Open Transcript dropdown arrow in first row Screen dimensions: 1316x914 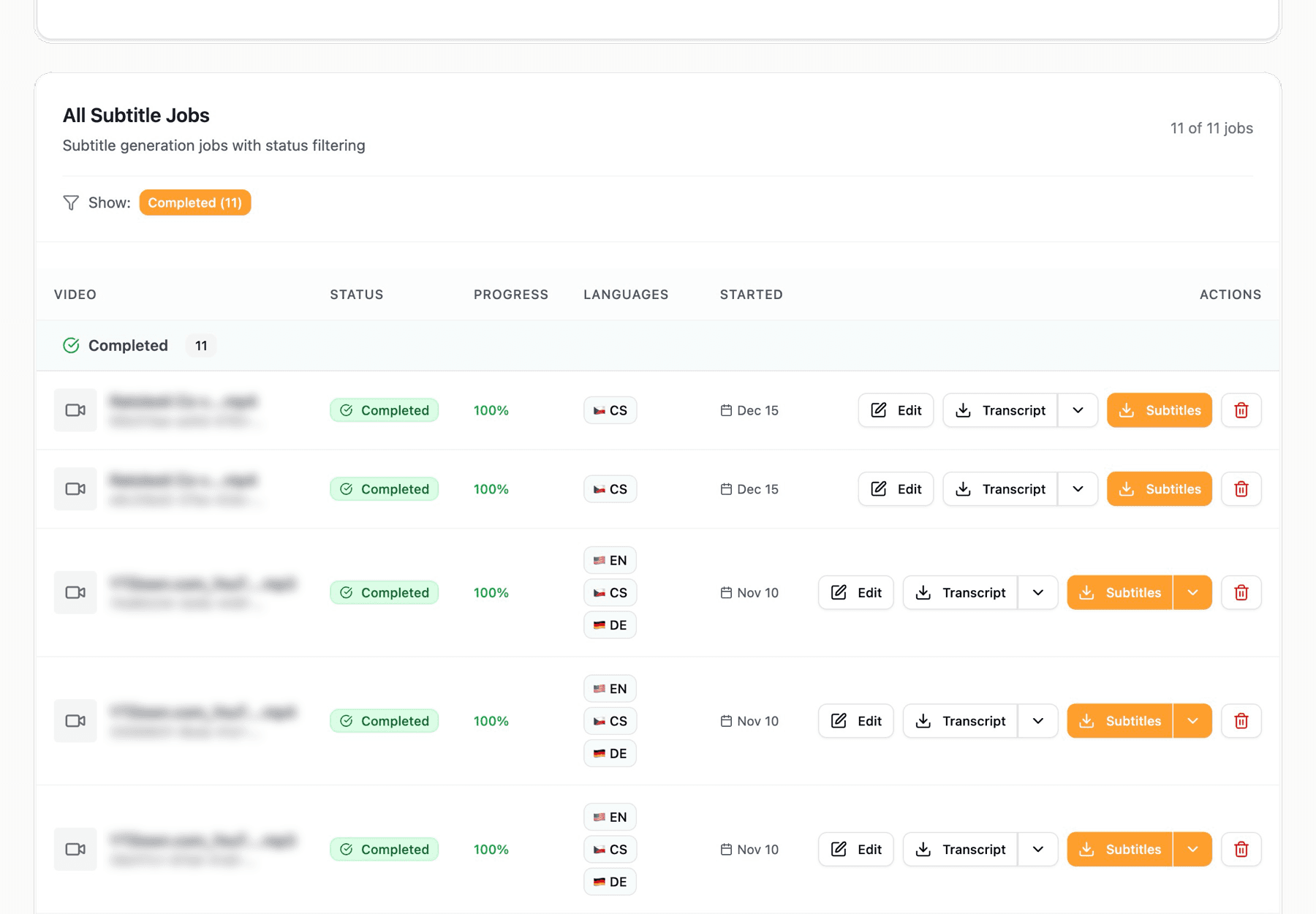click(x=1078, y=410)
